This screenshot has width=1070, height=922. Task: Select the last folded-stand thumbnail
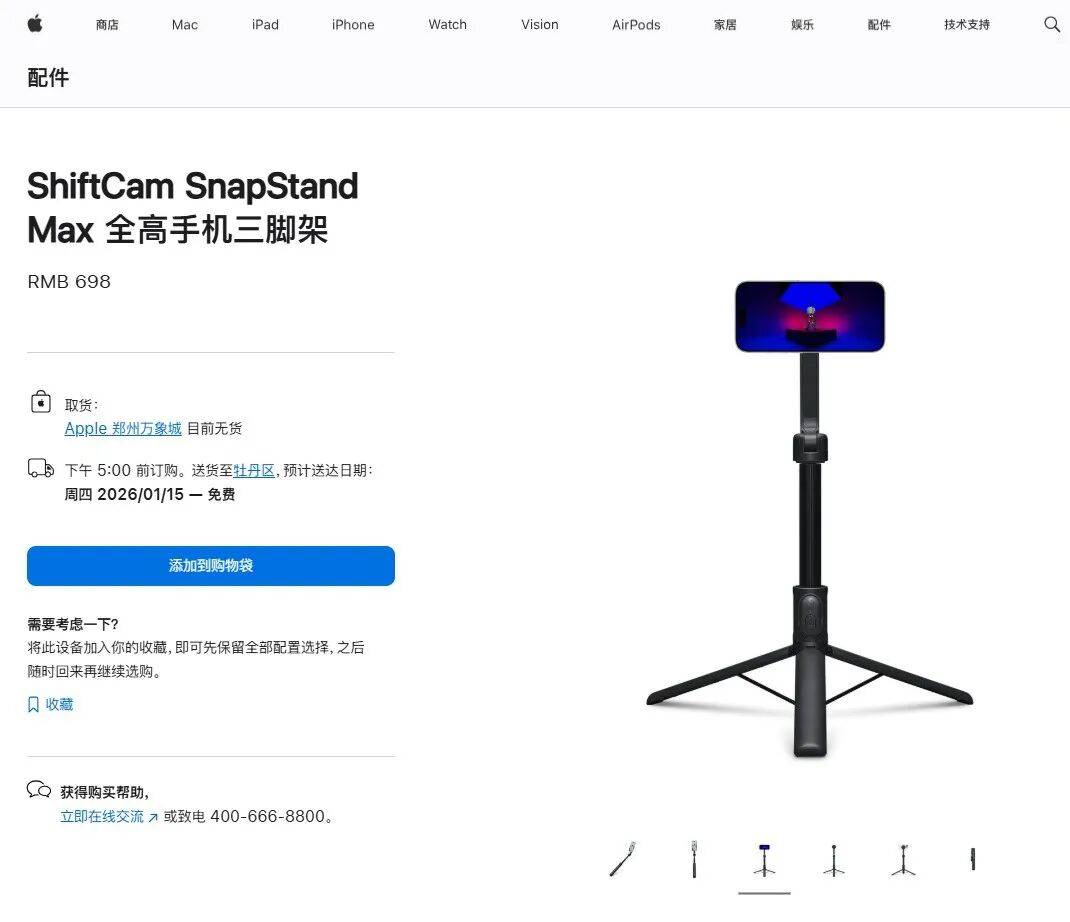[973, 859]
